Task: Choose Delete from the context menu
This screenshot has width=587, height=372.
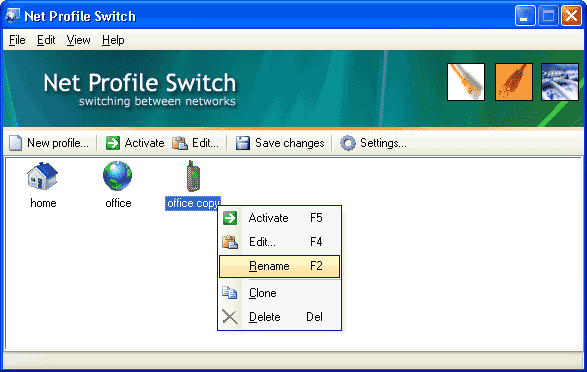Action: [279, 317]
